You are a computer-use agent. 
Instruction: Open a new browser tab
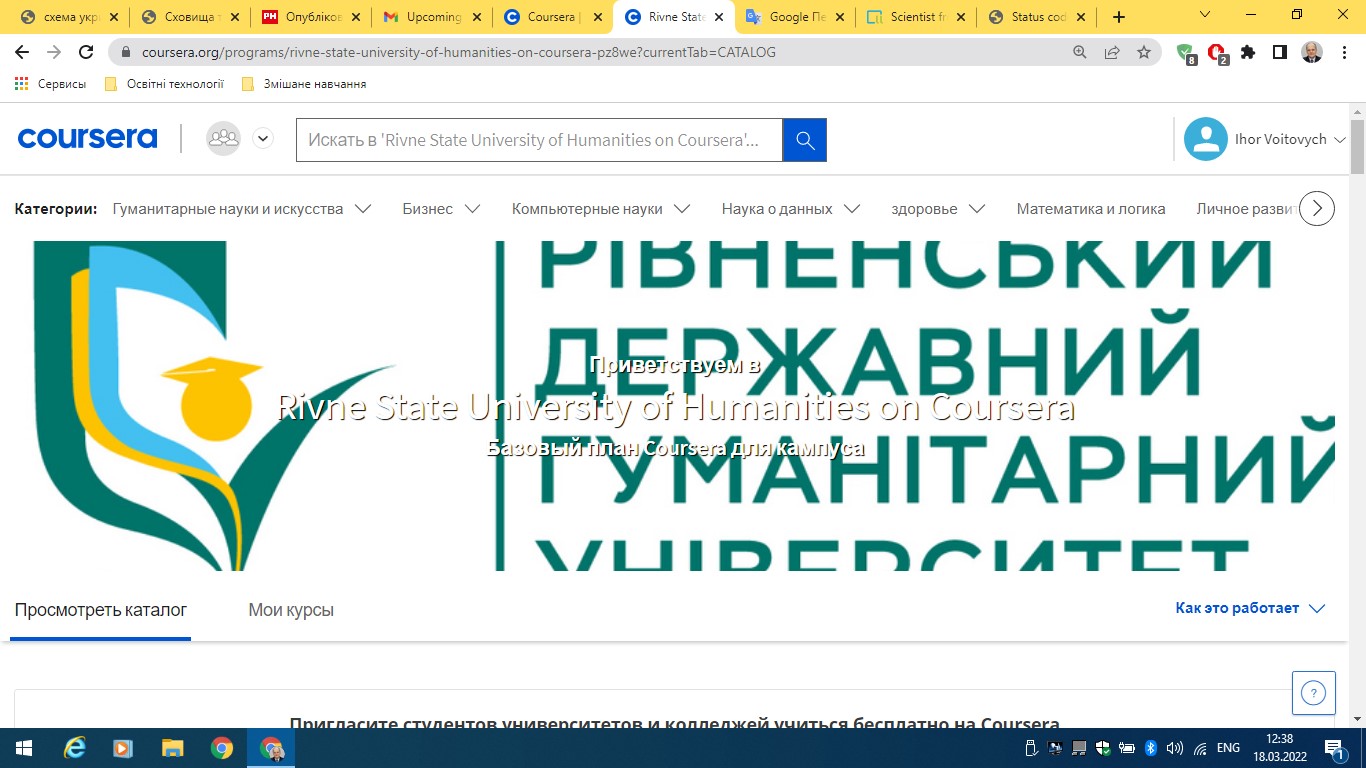(1119, 17)
